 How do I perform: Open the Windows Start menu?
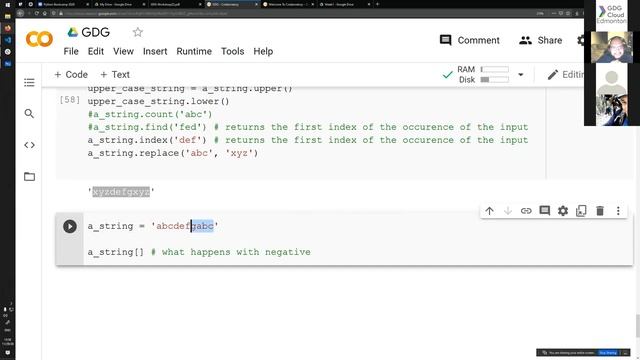tap(7, 4)
